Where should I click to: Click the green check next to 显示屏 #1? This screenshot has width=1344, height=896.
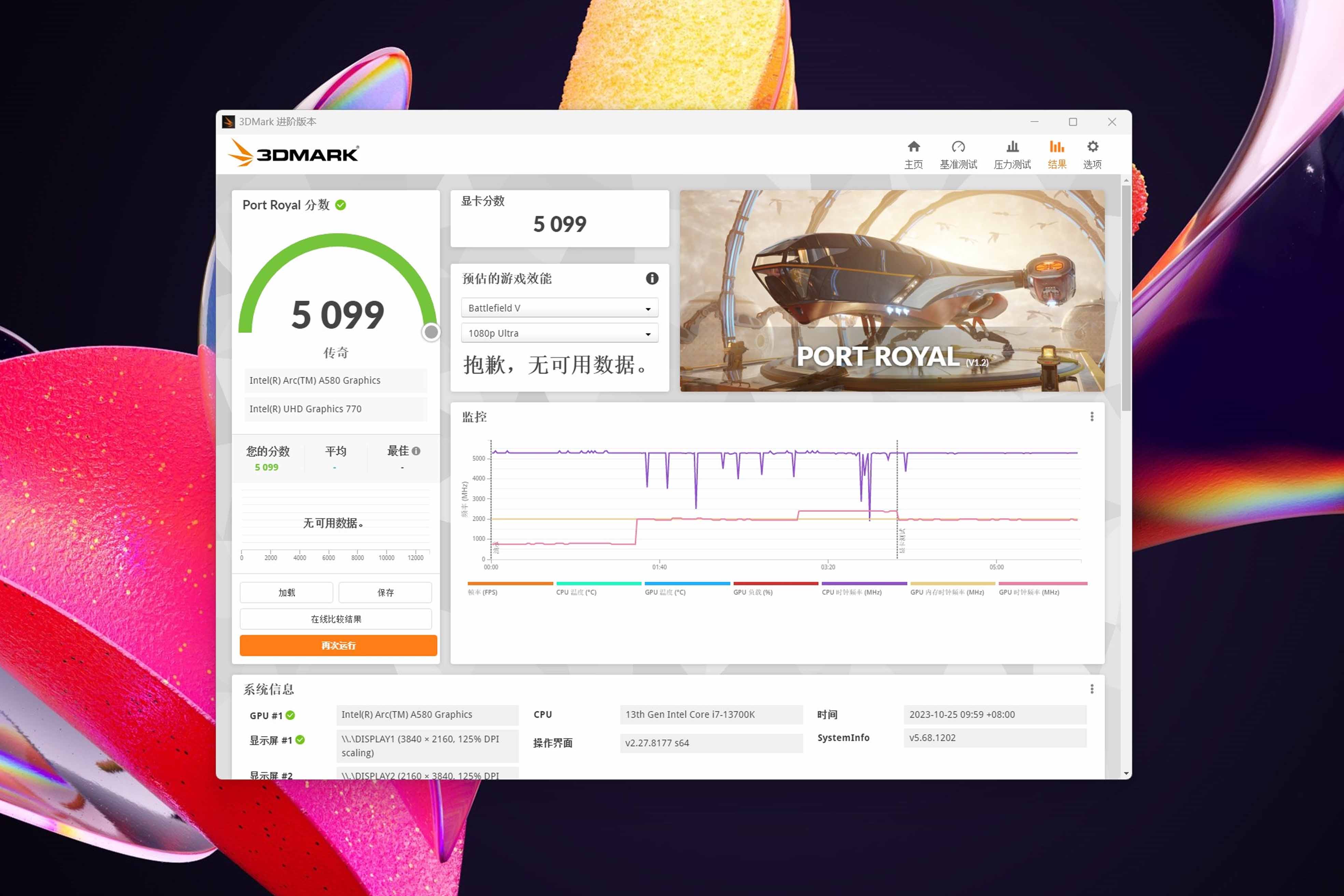click(300, 740)
